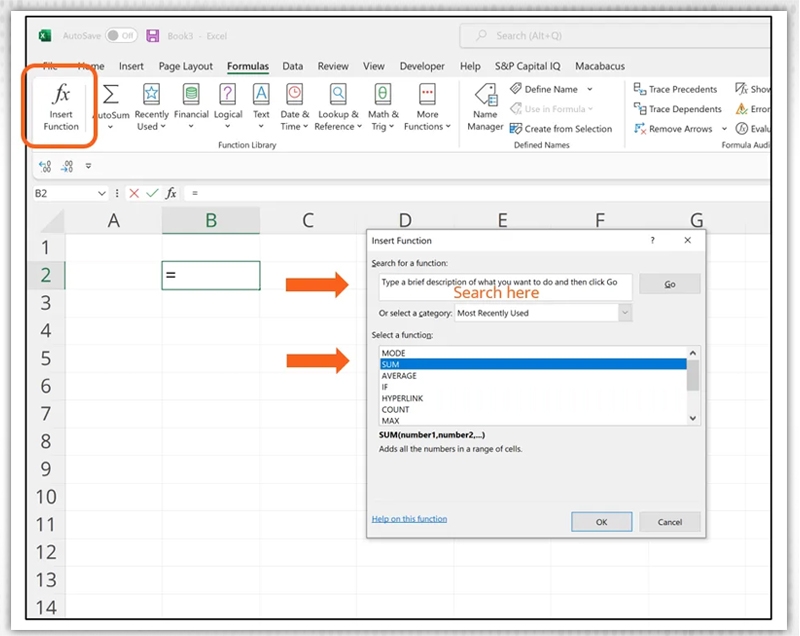This screenshot has width=800, height=636.
Task: Open the Logical functions icon
Action: (228, 96)
